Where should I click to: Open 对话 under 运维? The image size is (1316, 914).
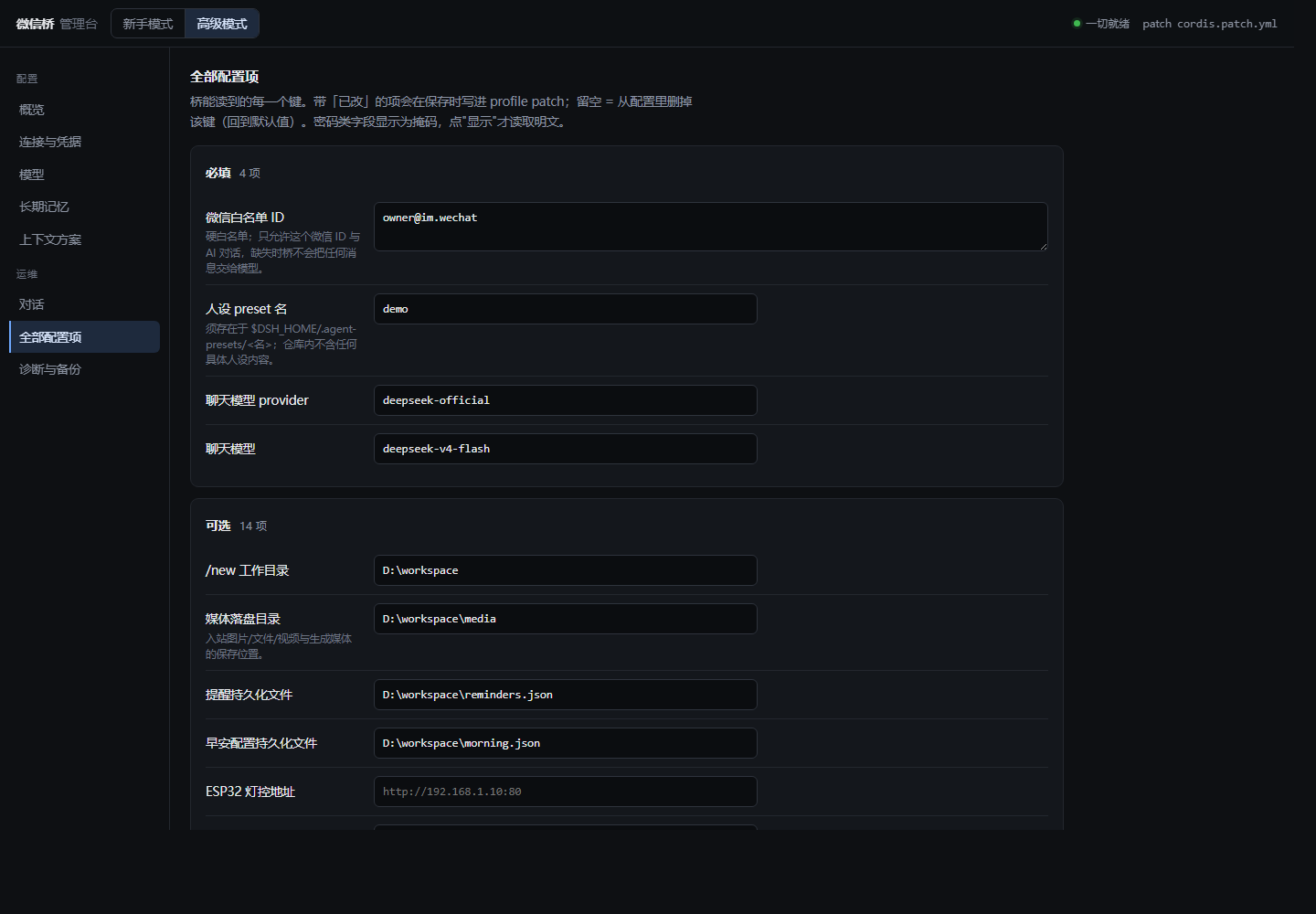tap(84, 304)
